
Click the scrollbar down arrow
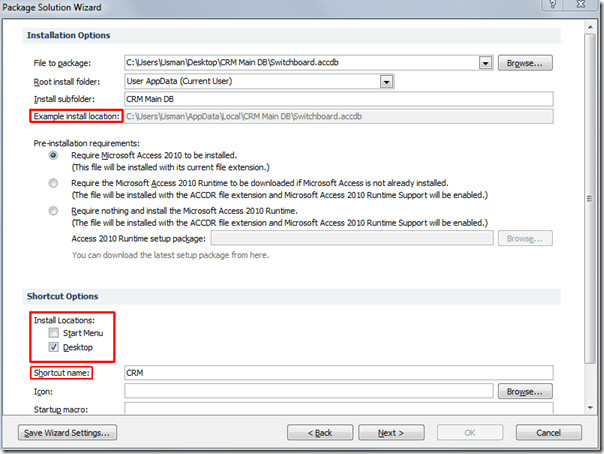click(x=590, y=407)
